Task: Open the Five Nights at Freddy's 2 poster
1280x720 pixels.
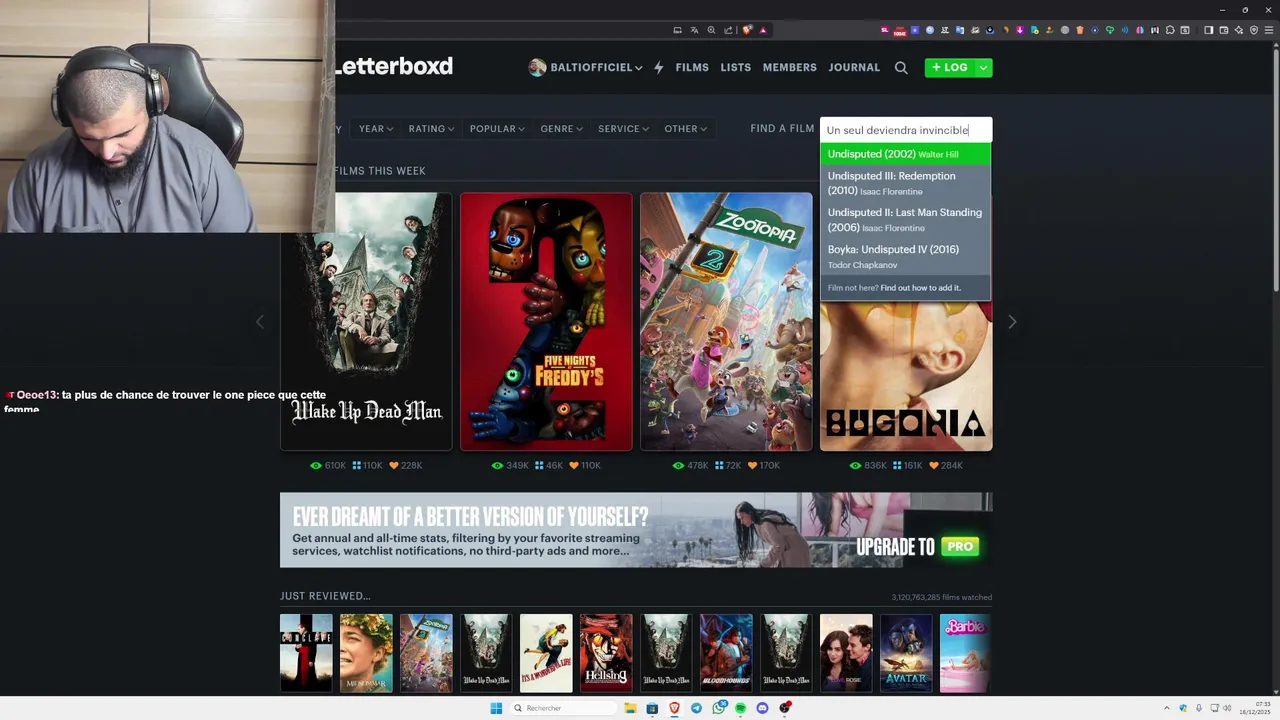Action: [x=546, y=321]
